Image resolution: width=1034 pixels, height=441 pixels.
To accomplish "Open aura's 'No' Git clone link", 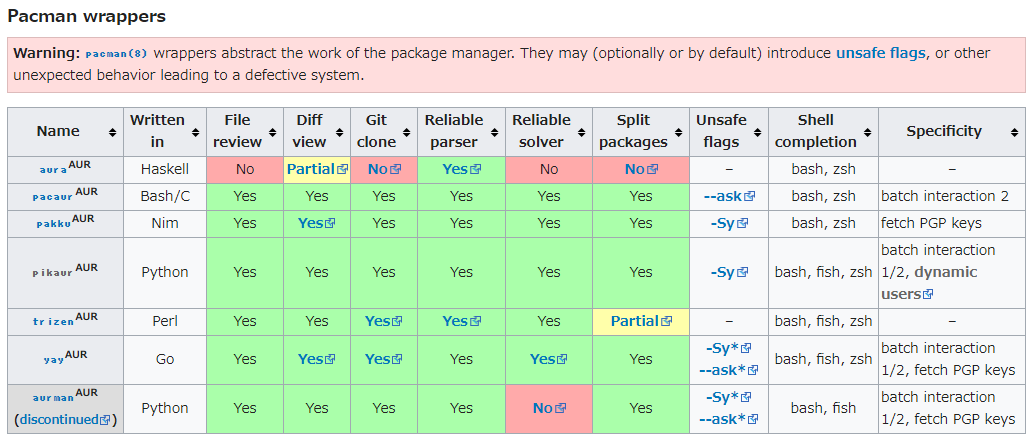I will (384, 169).
